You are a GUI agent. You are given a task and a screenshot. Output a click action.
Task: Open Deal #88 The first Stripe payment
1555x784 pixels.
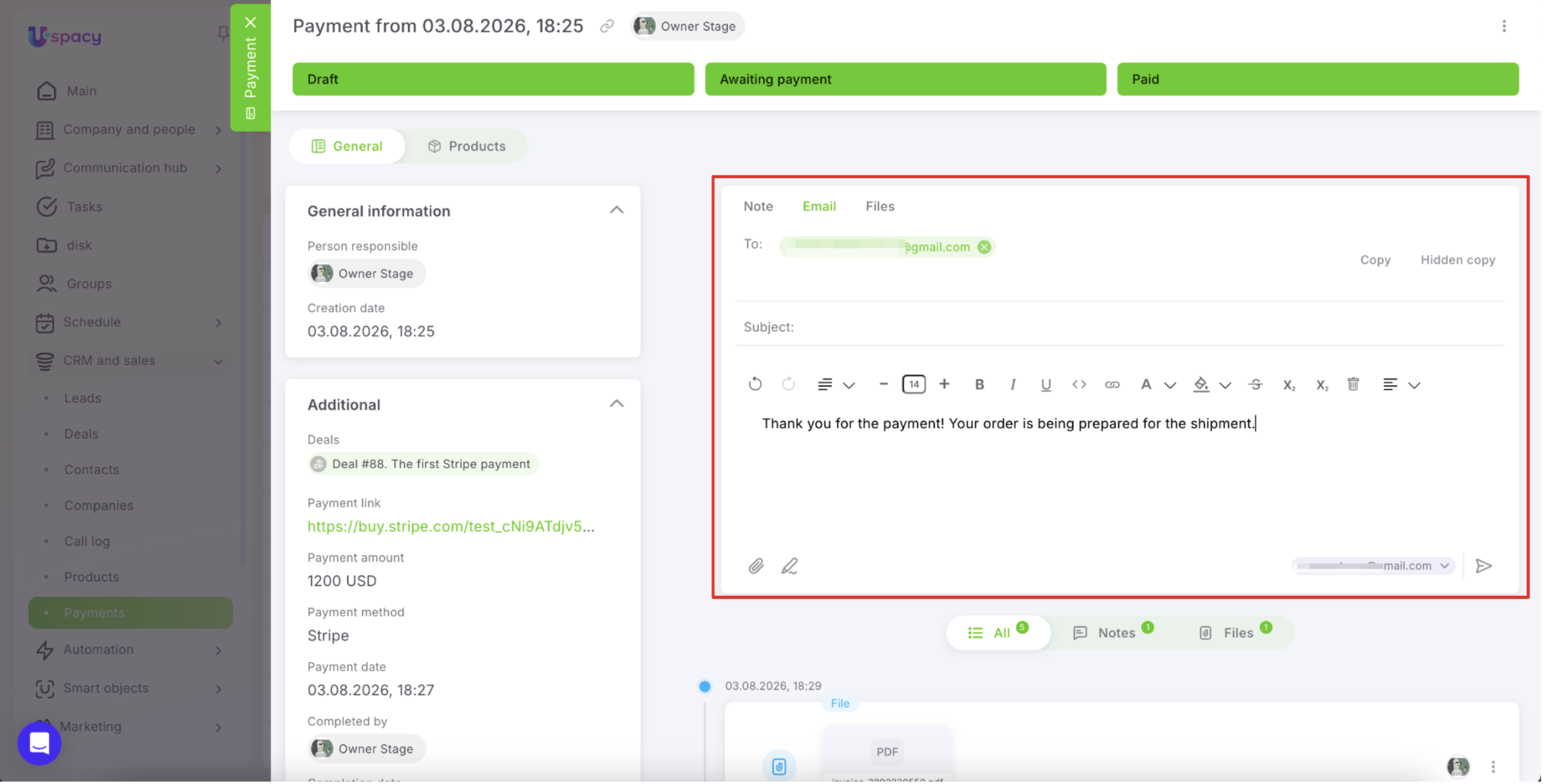(423, 464)
